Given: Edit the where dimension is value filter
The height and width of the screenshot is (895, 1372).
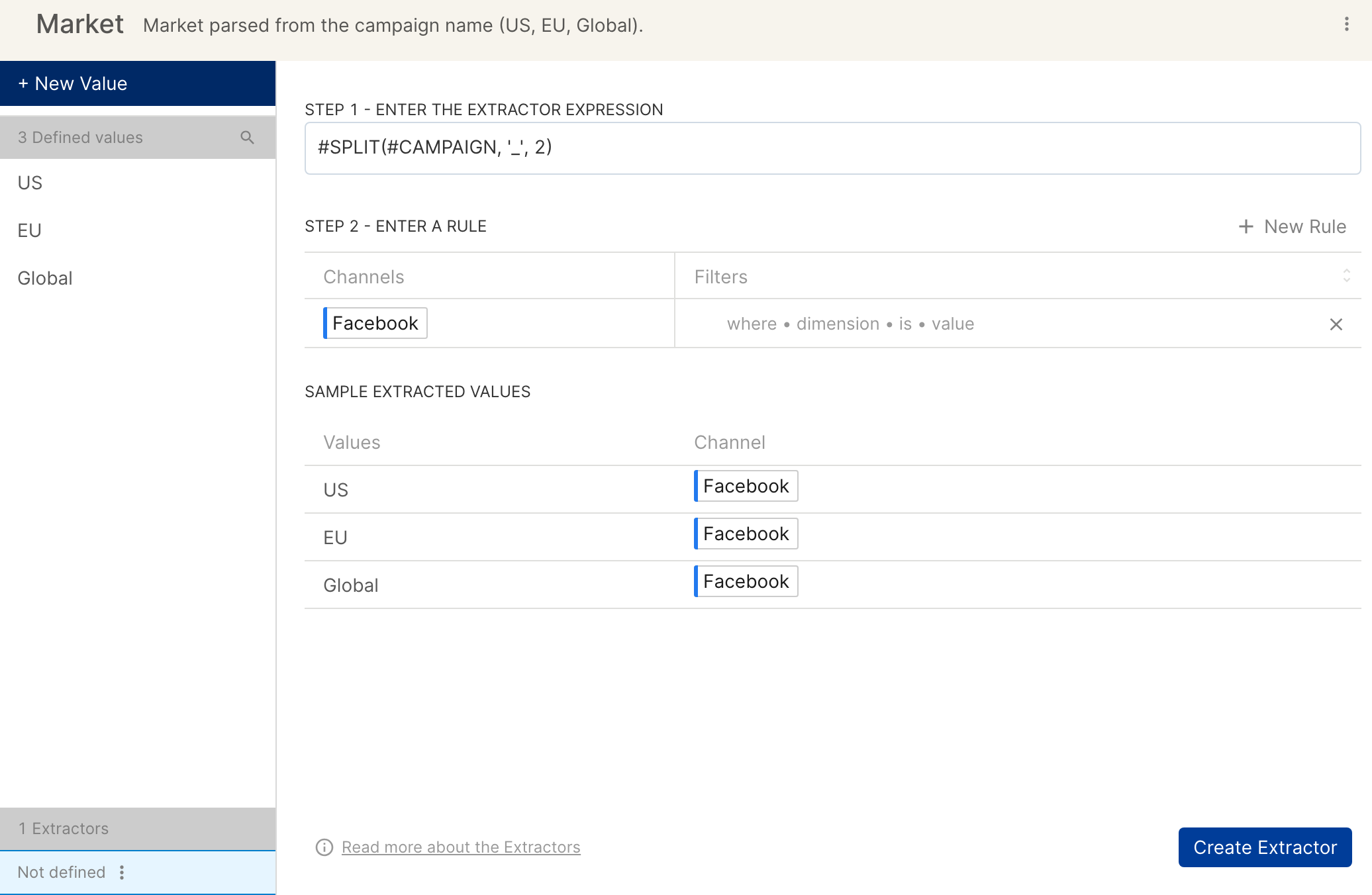Looking at the screenshot, I should click(x=850, y=324).
